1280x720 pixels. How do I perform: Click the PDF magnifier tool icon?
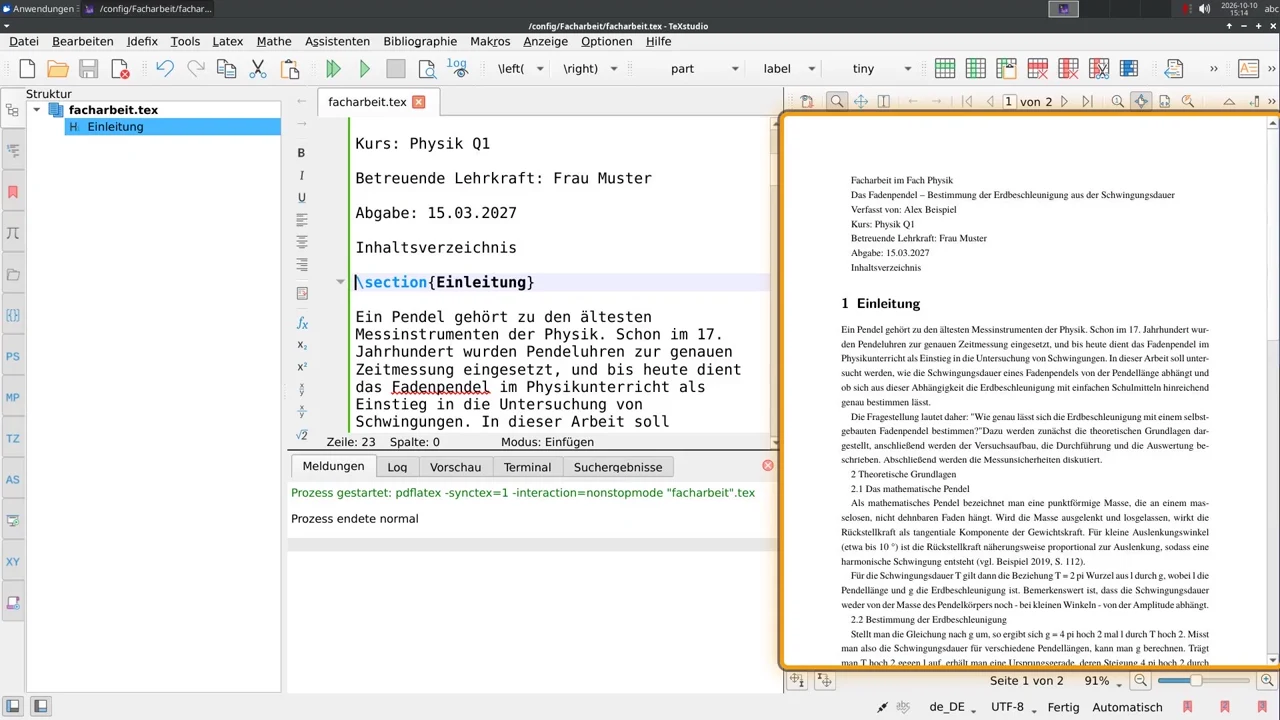(x=837, y=101)
